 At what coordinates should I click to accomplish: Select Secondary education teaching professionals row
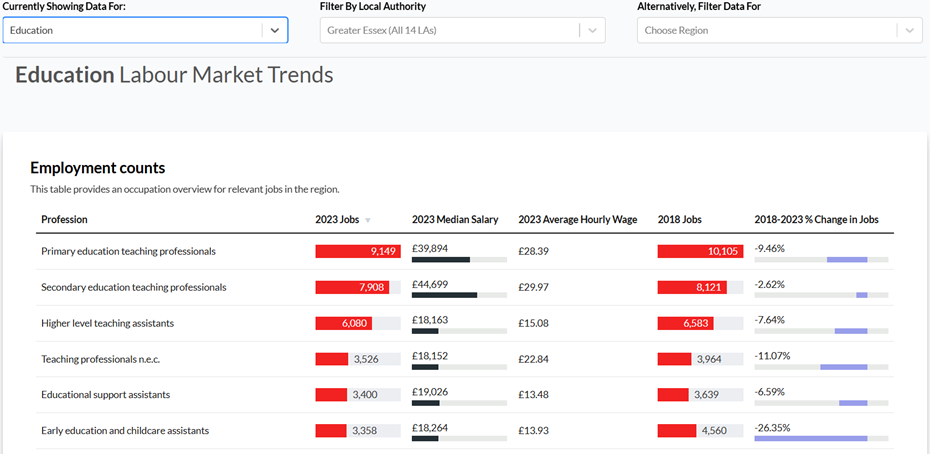pyautogui.click(x=133, y=287)
